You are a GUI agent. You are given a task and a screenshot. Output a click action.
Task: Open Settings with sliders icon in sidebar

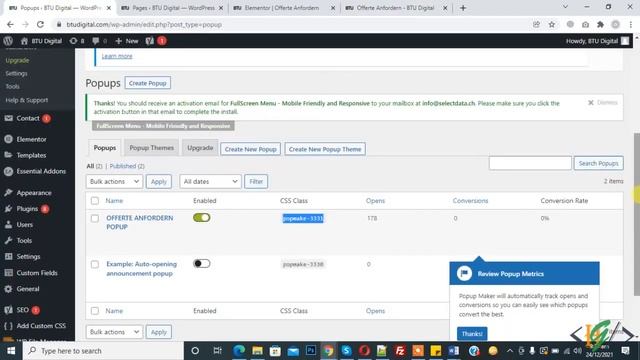28,256
